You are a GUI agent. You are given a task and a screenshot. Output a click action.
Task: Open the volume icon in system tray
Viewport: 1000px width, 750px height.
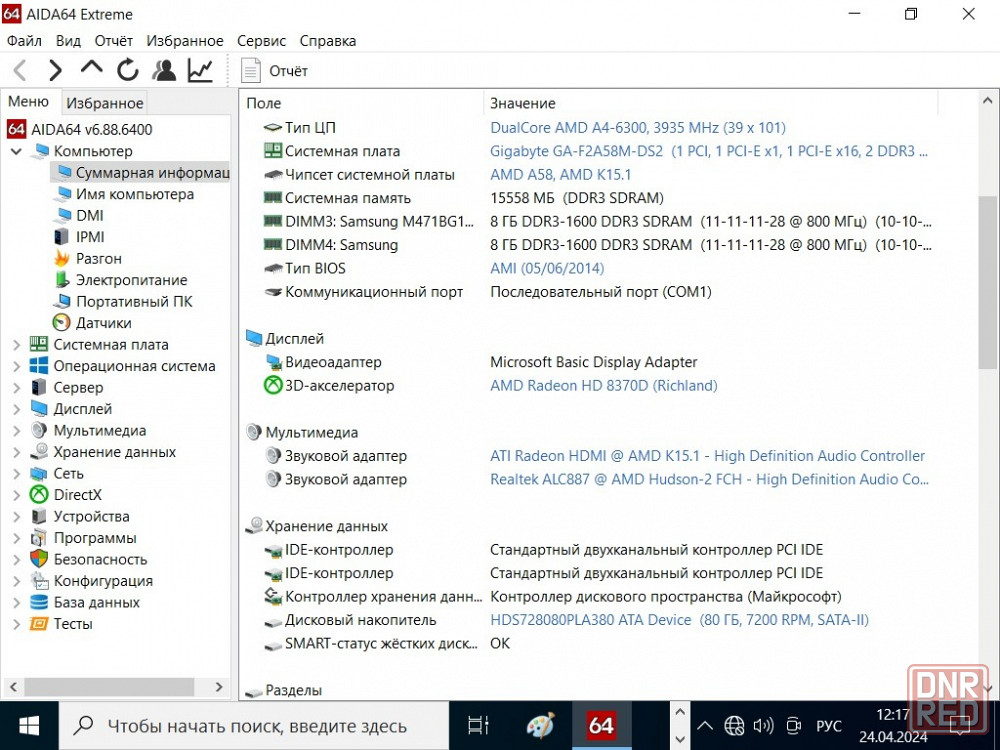pos(763,726)
